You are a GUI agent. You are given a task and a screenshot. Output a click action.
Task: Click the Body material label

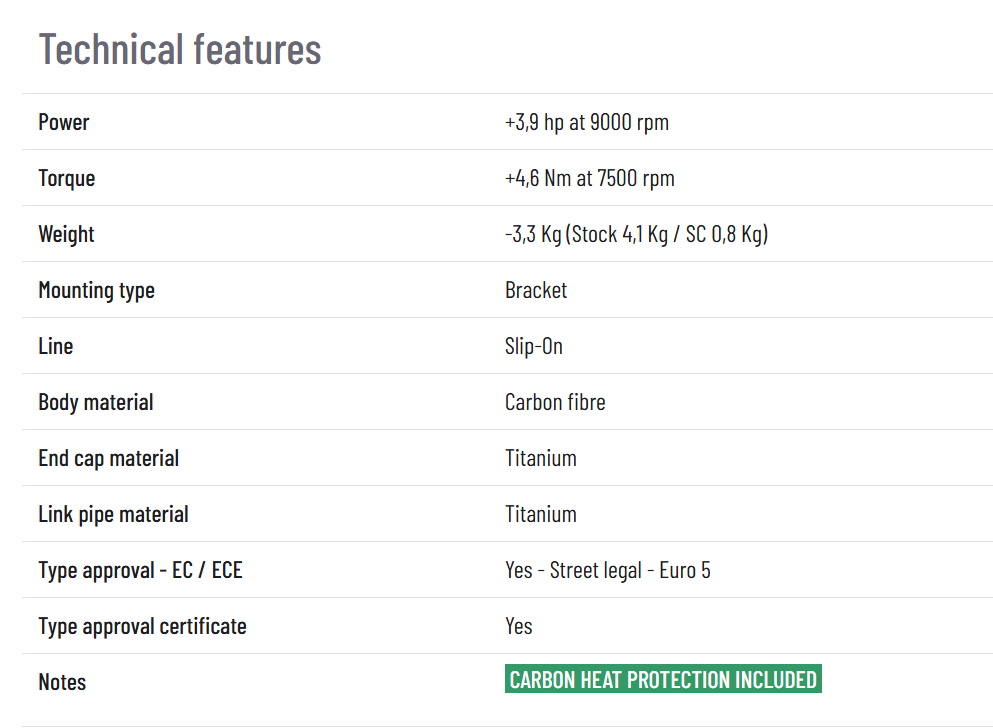tap(96, 402)
